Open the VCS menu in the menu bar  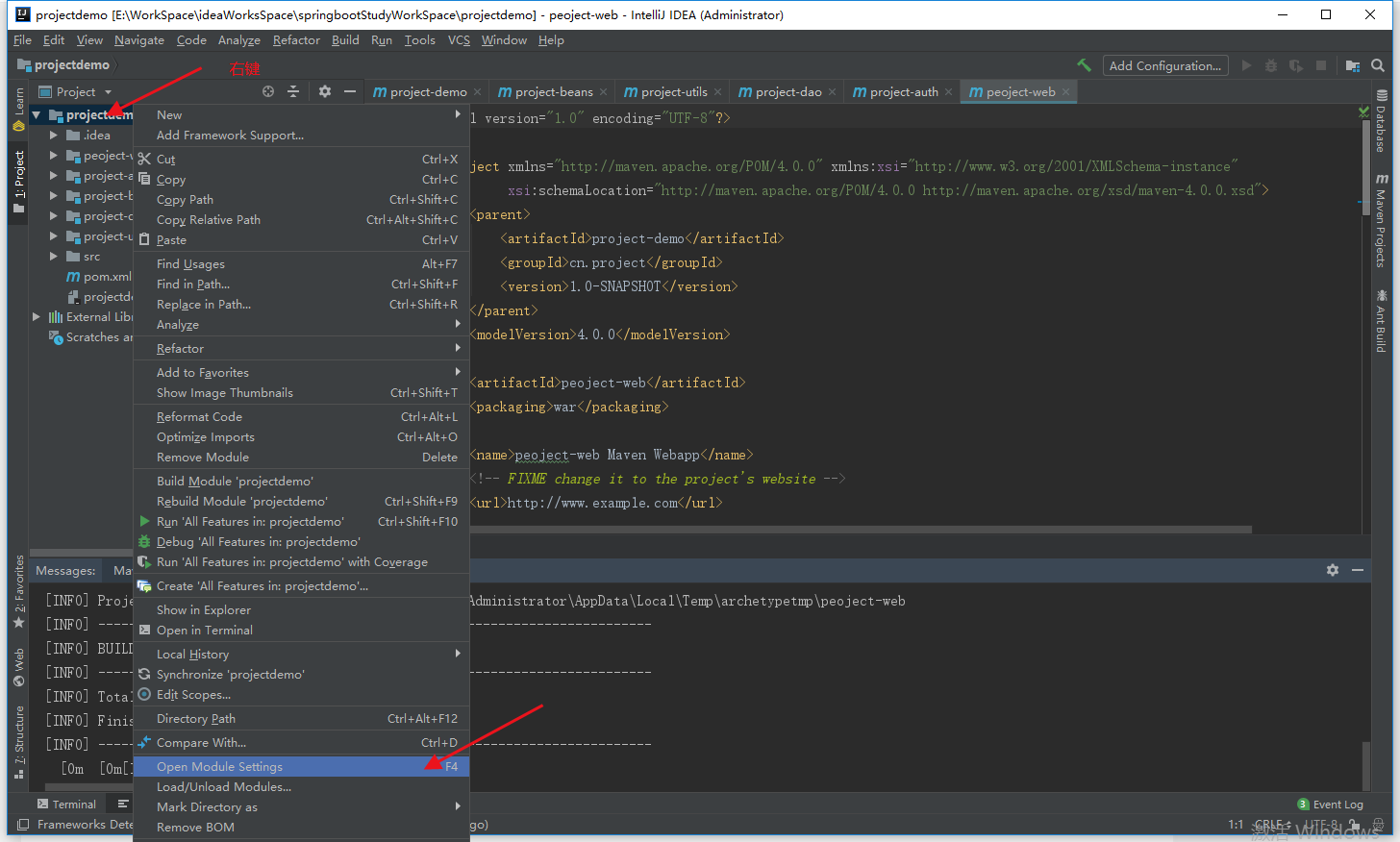coord(460,40)
